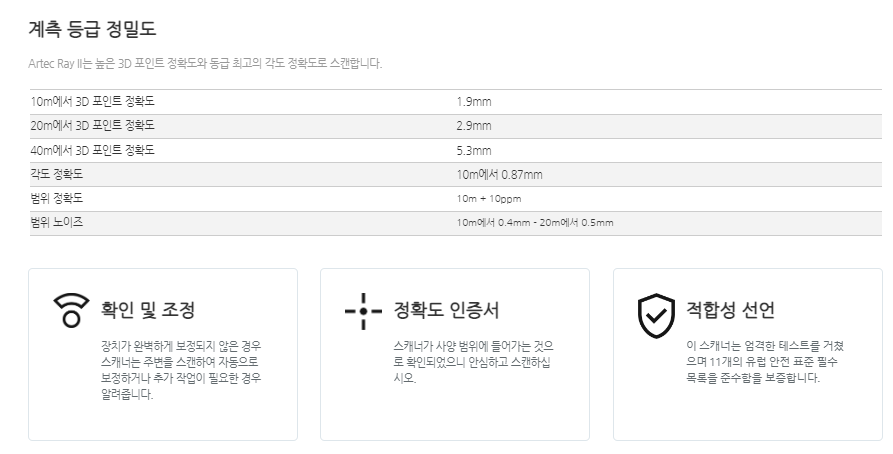Viewport: 893px width, 454px height.
Task: Click the 10m에서 0.87mm angle accuracy value
Action: [x=499, y=175]
